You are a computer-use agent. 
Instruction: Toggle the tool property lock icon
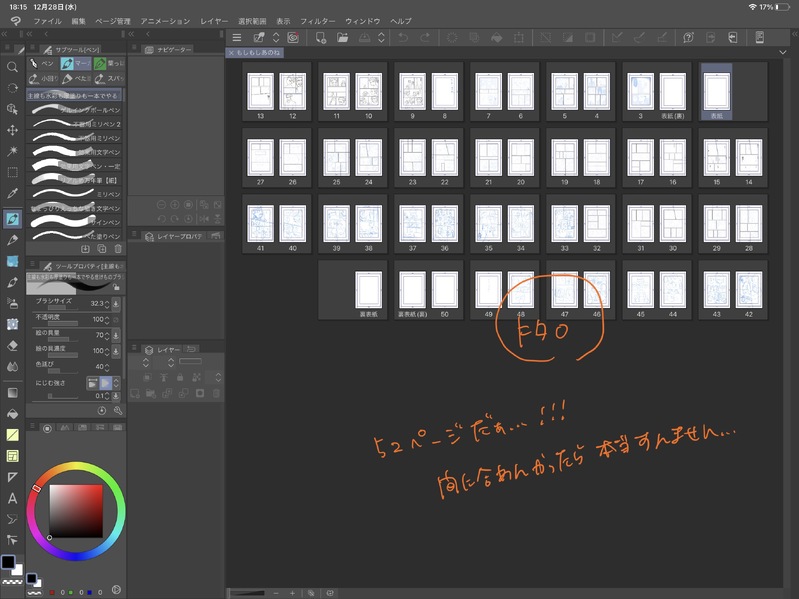point(116,287)
